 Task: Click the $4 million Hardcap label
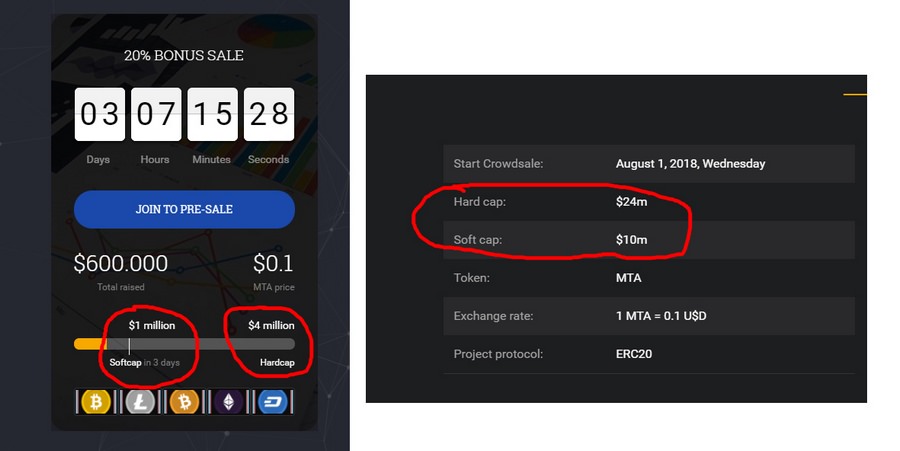pos(271,325)
